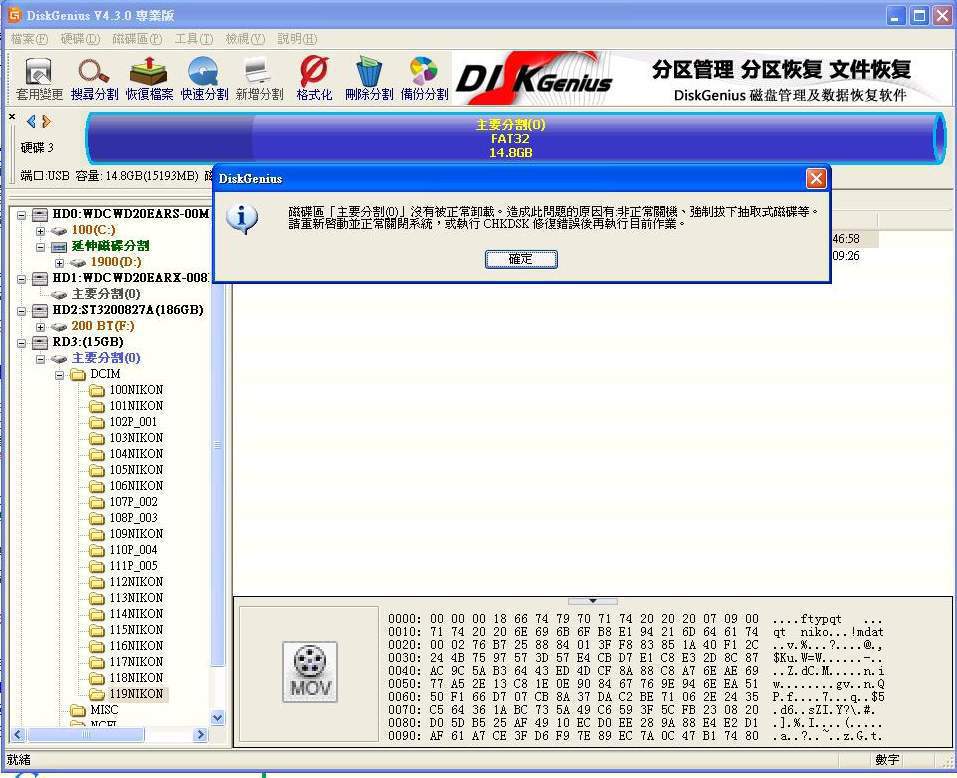Click the blue FAT32 partition bar
Image resolution: width=957 pixels, height=778 pixels.
coord(510,139)
